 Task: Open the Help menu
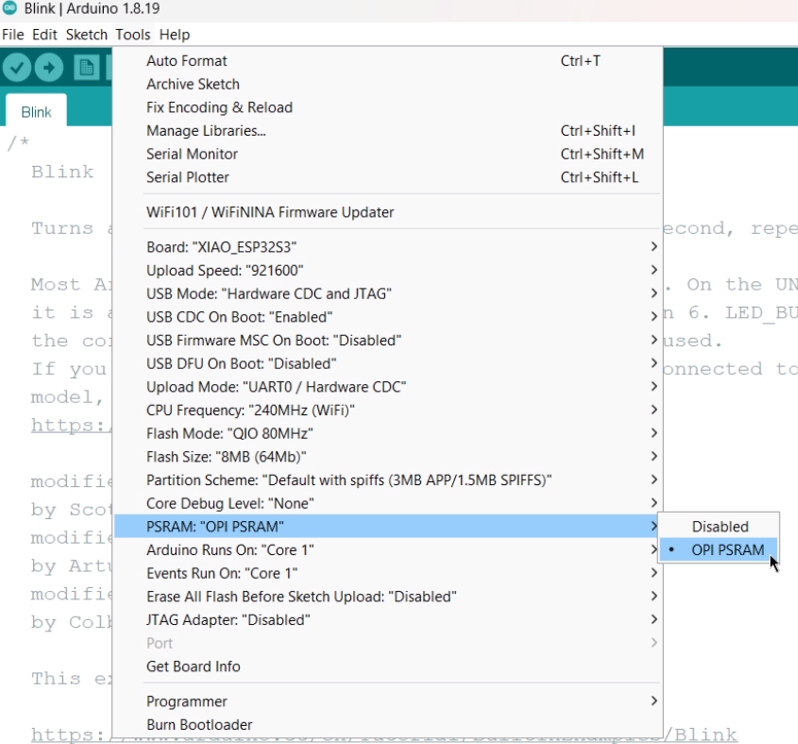tap(174, 34)
